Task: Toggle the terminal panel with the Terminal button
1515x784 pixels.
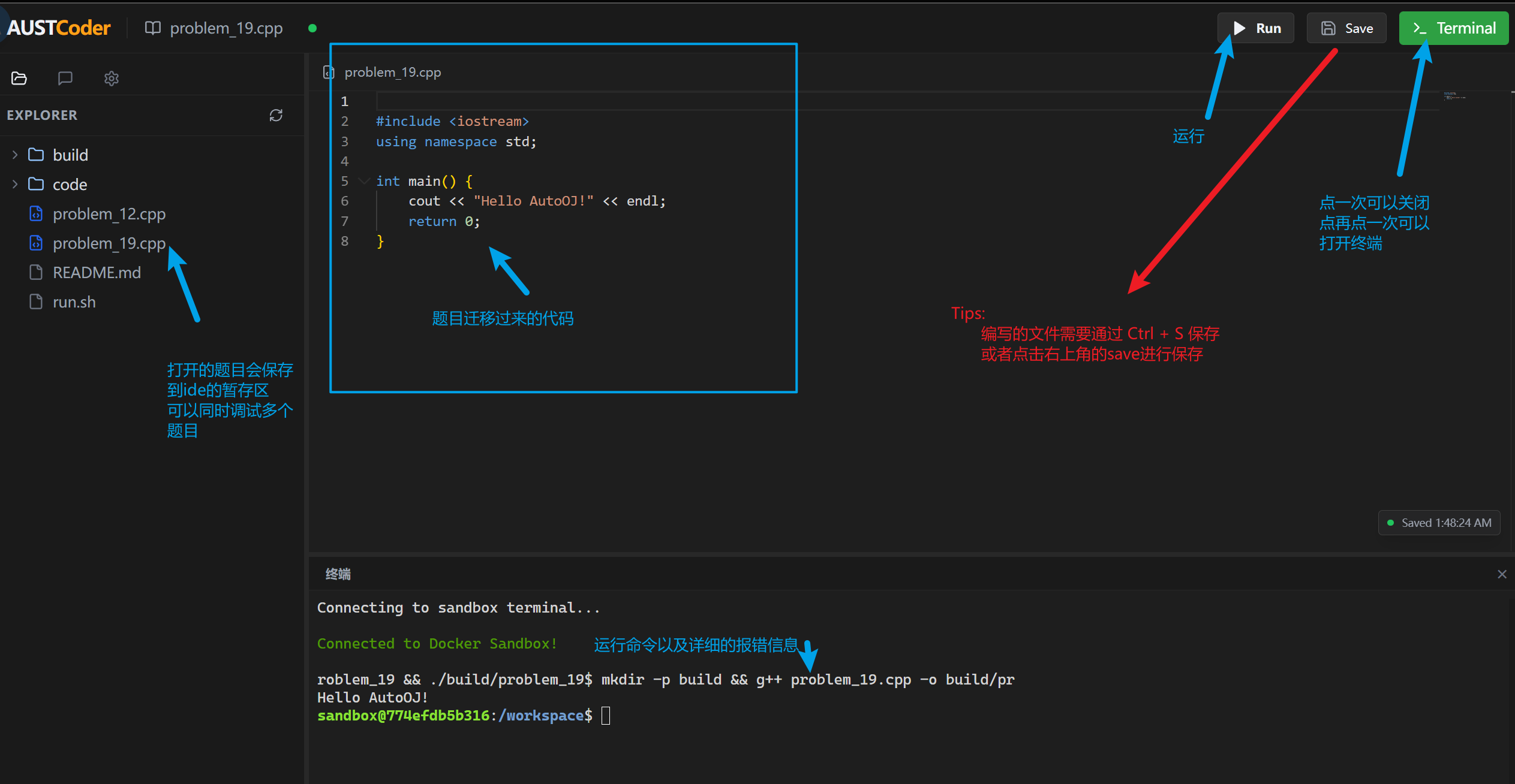Action: 1453,28
